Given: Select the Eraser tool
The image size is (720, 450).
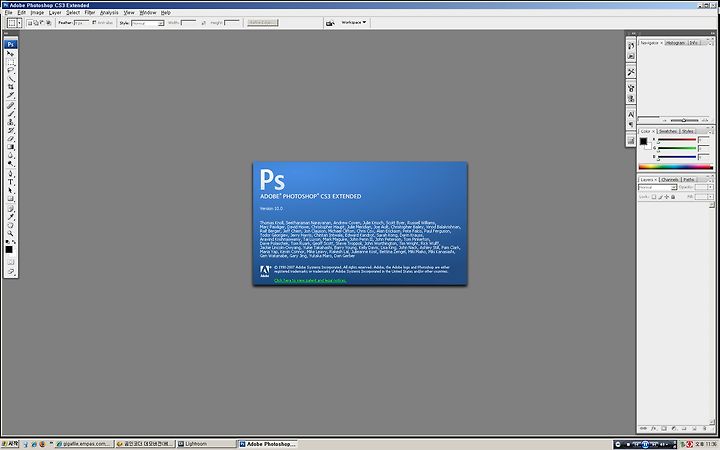Looking at the screenshot, I should [11, 139].
